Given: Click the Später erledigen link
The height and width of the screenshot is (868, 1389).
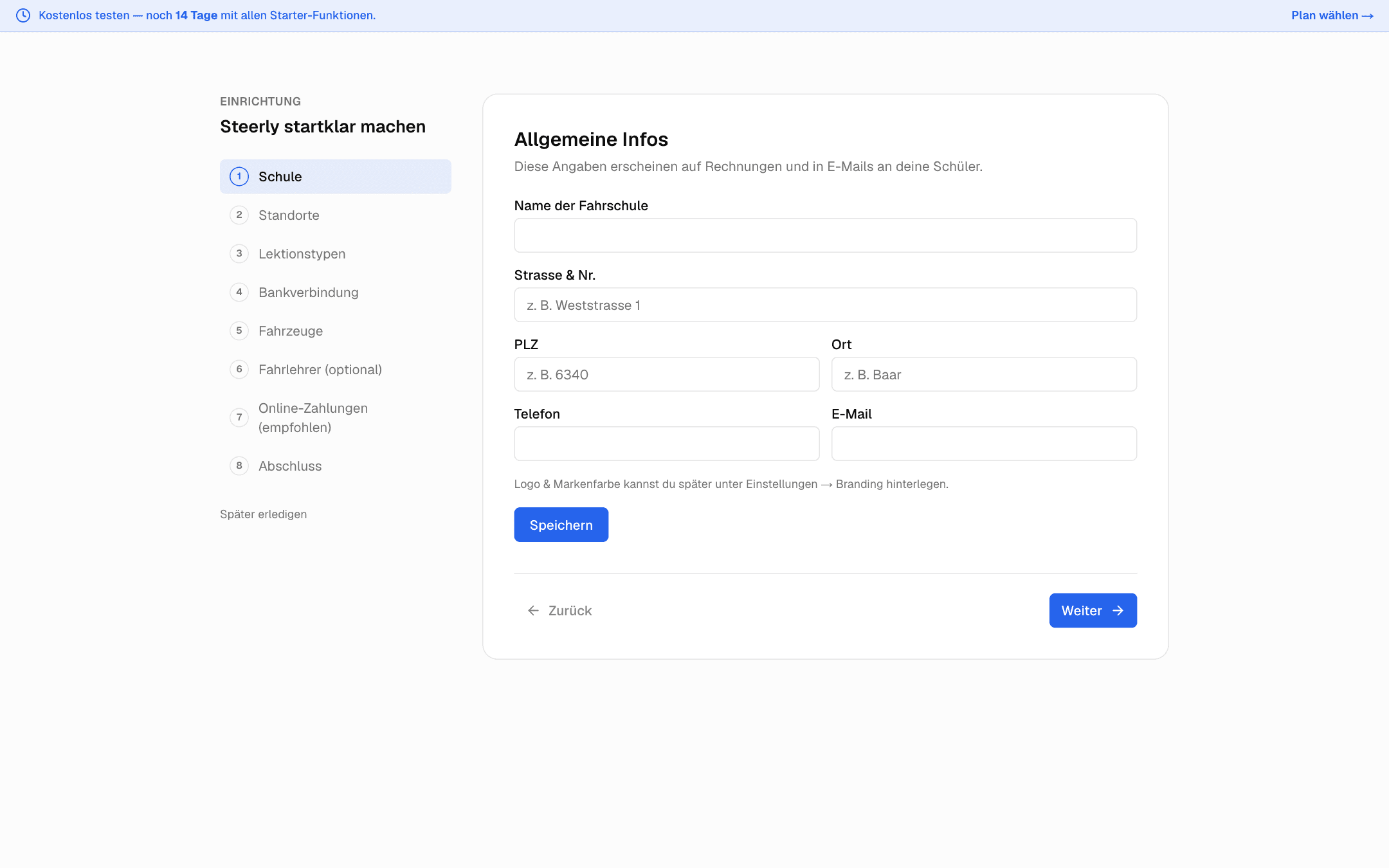Looking at the screenshot, I should (x=263, y=514).
